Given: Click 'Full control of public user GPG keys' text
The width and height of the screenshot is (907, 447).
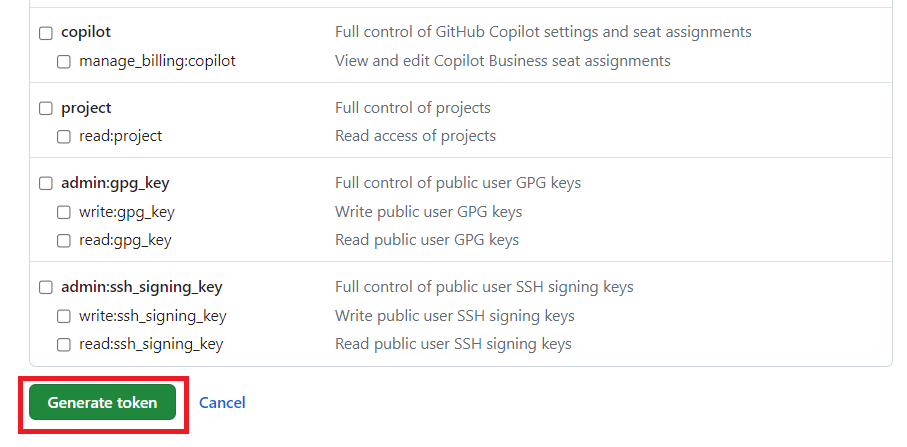Looking at the screenshot, I should tap(457, 183).
